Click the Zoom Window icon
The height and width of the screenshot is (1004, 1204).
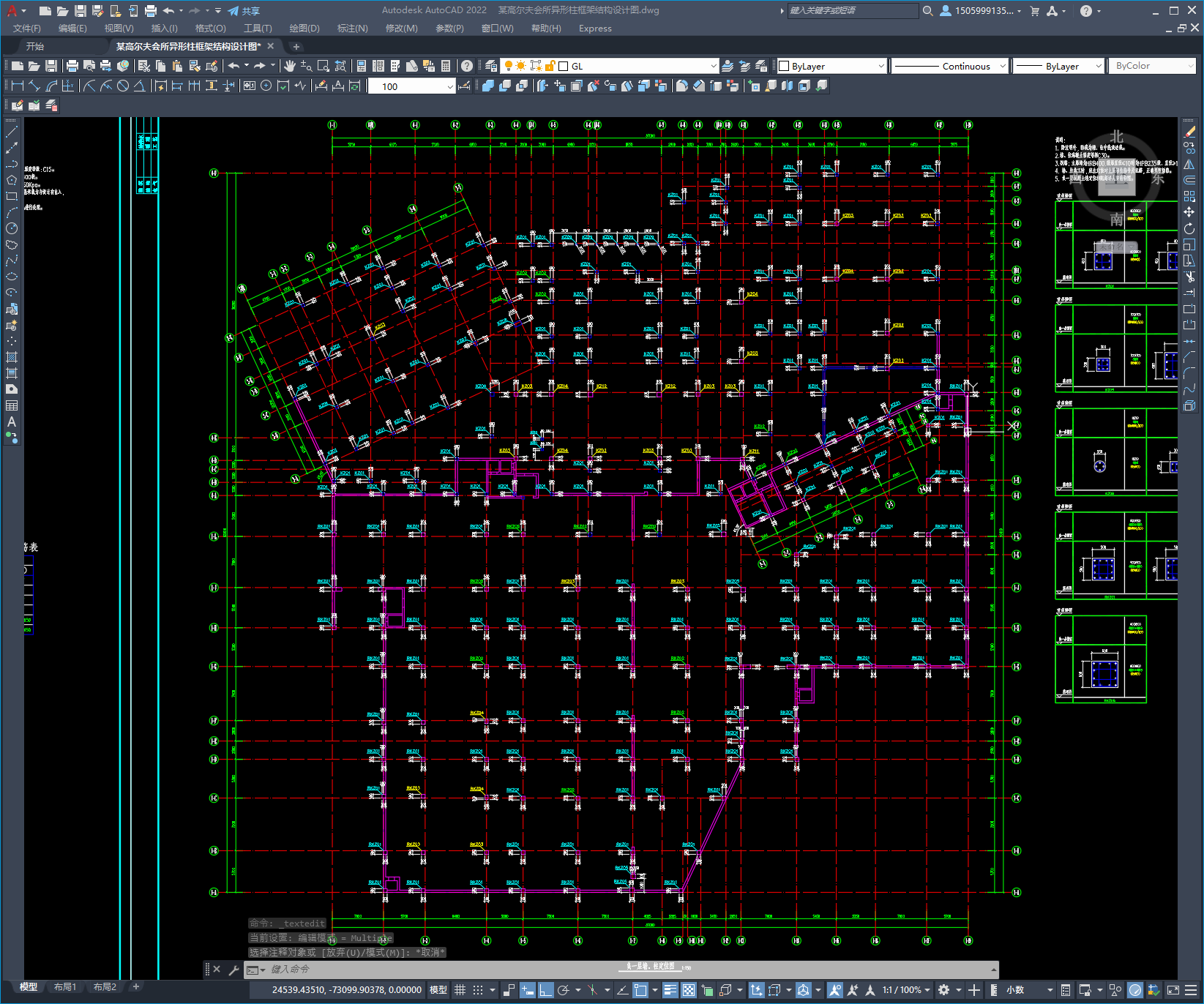[324, 66]
